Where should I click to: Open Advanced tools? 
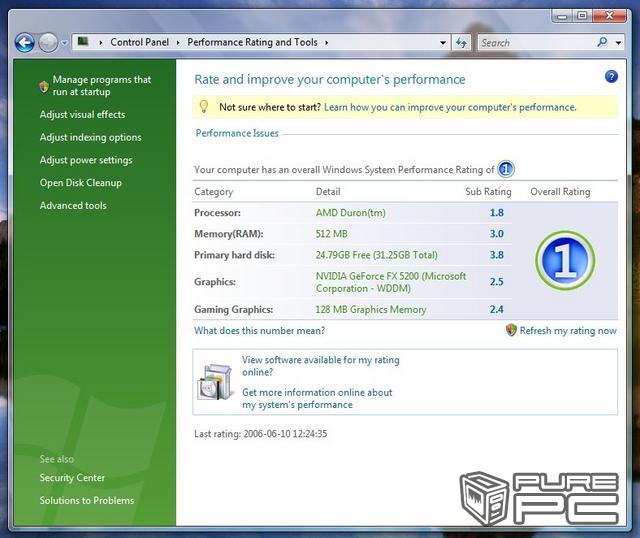click(x=73, y=205)
